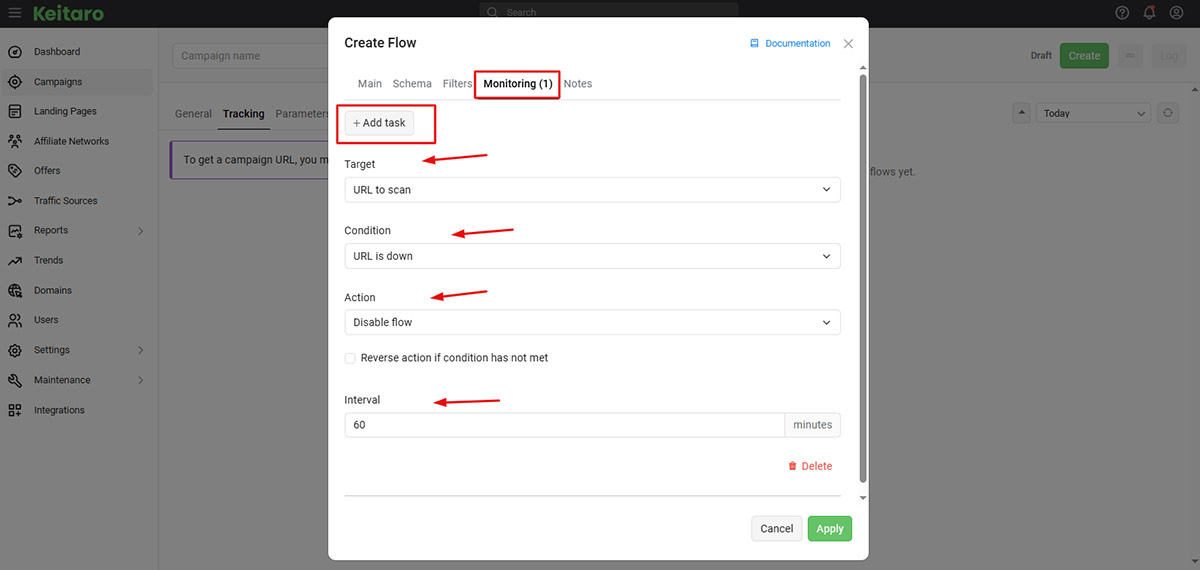Expand the Reports sidebar submenu

(x=140, y=231)
